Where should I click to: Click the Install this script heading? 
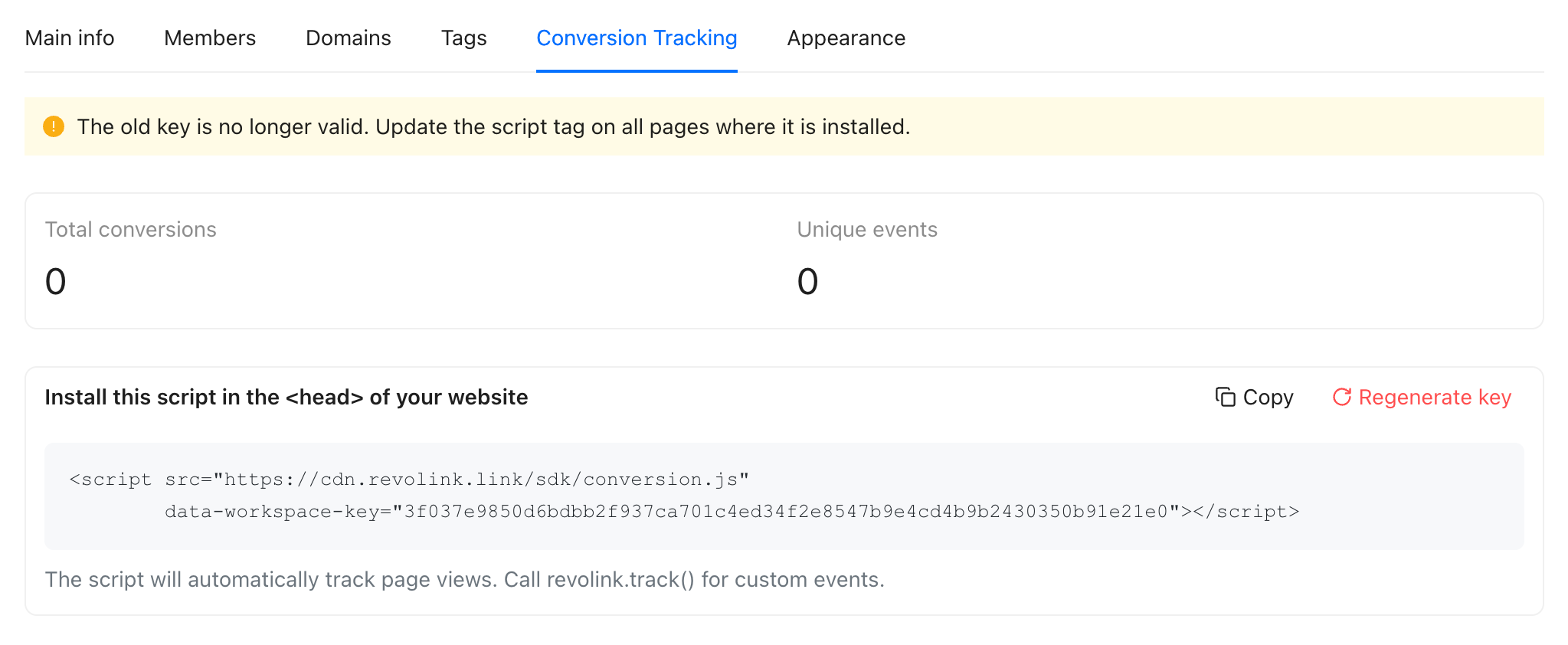coord(286,398)
